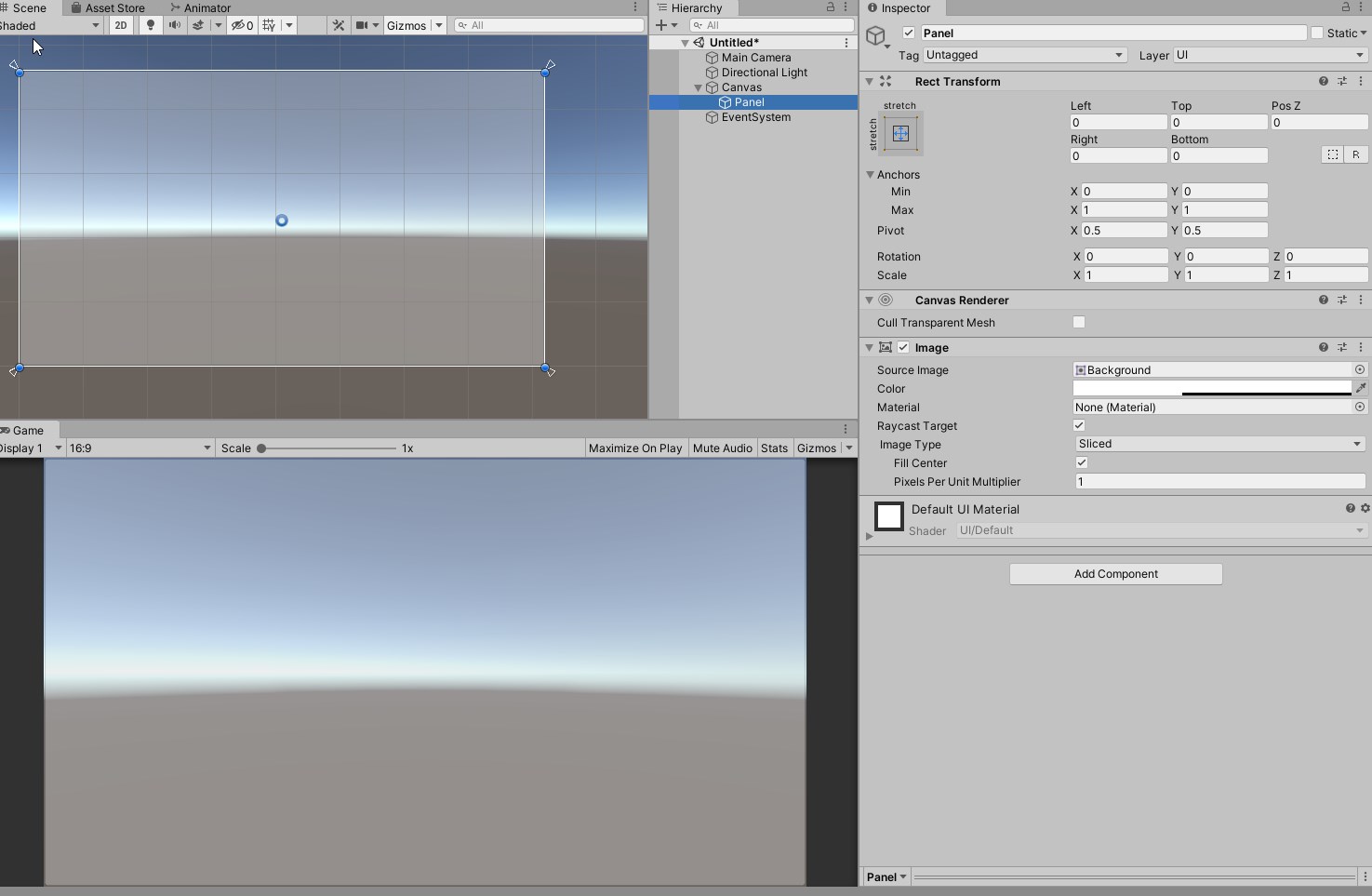Open grid settings dropdown arrow
Screen dimensions: 1372x896
[289, 25]
